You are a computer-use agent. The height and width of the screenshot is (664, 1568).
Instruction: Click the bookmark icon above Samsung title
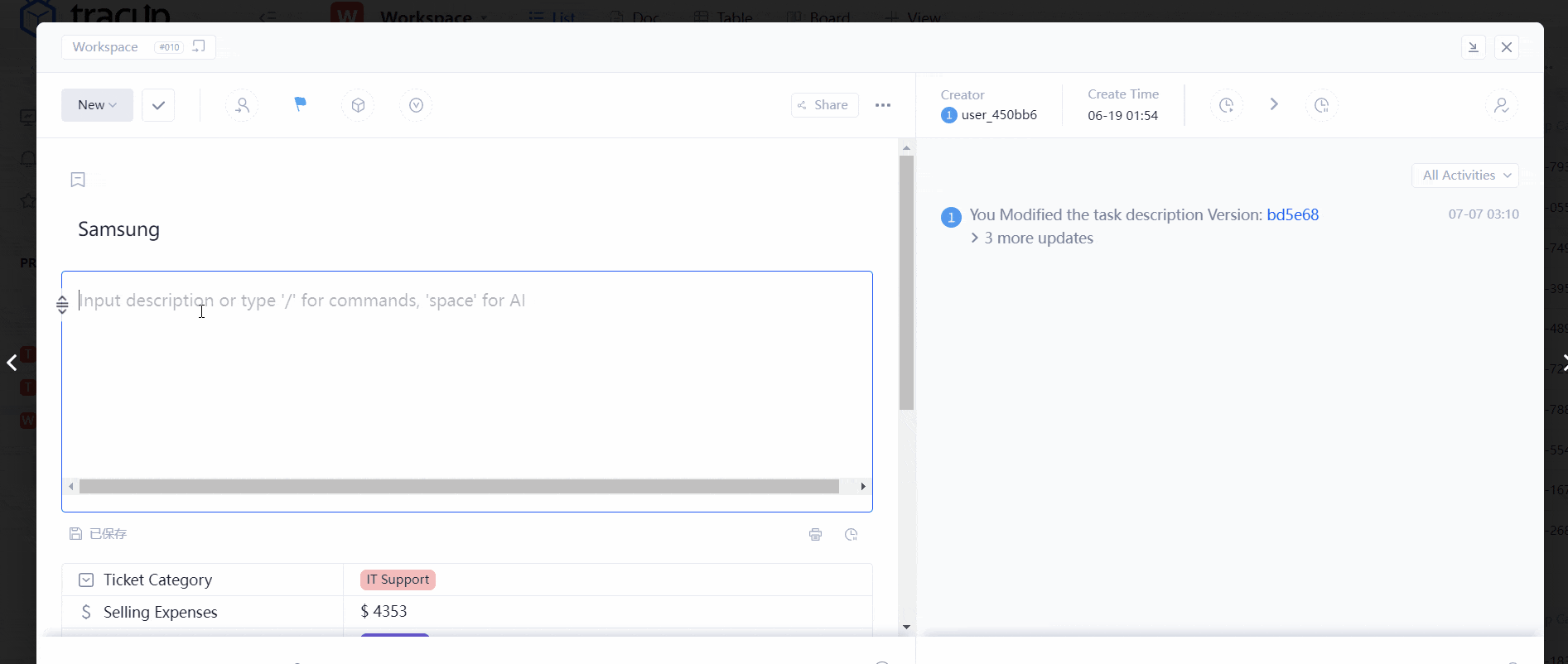point(78,180)
